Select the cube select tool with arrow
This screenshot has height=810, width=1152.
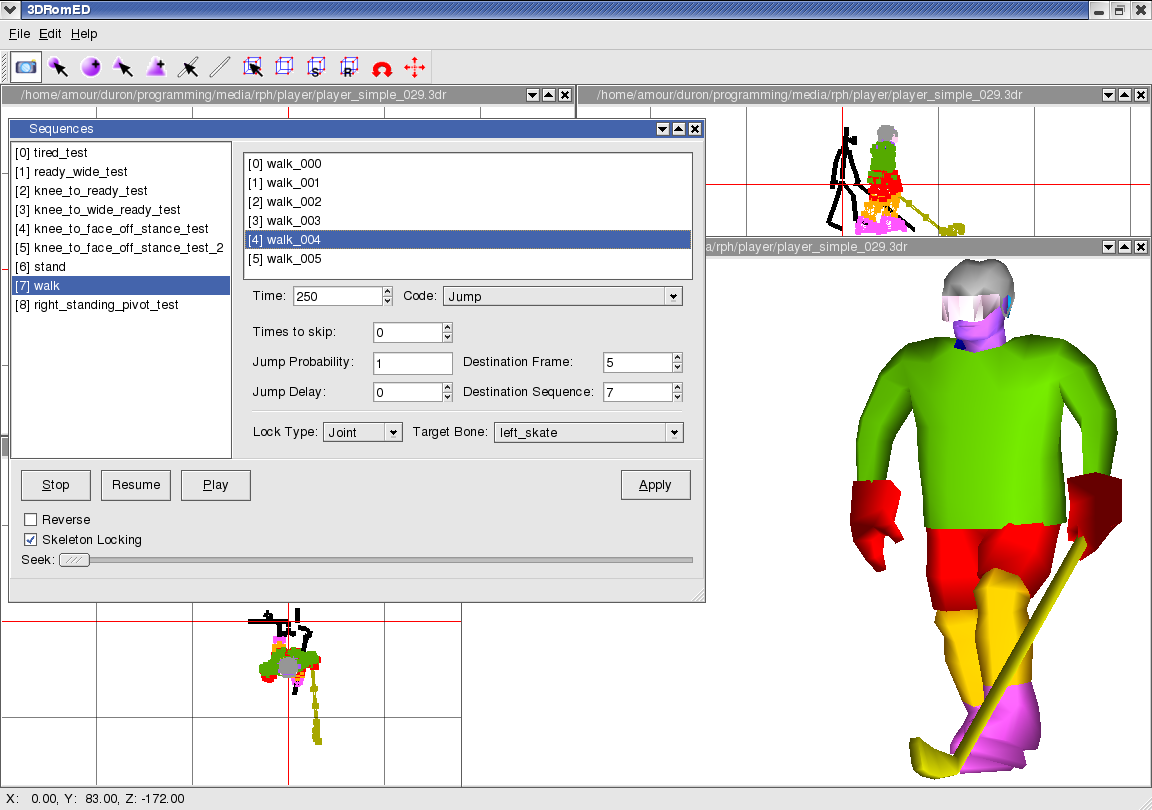tap(252, 68)
